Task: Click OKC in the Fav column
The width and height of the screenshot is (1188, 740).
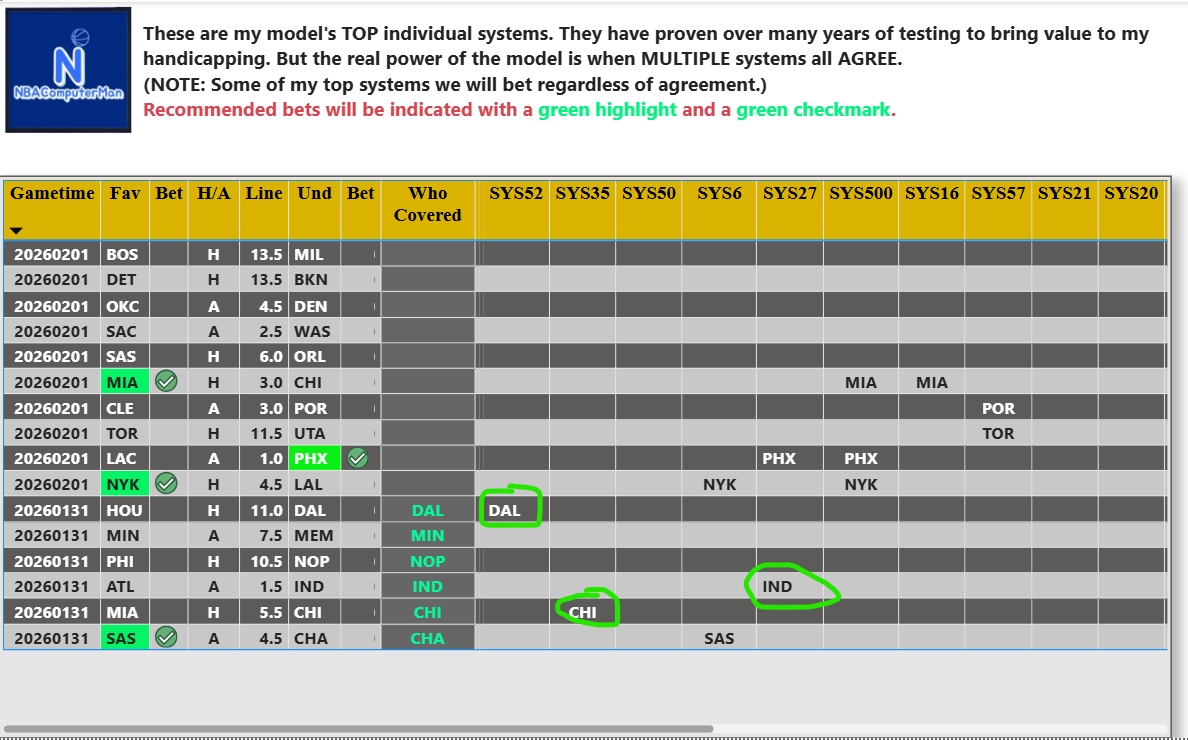Action: [124, 305]
